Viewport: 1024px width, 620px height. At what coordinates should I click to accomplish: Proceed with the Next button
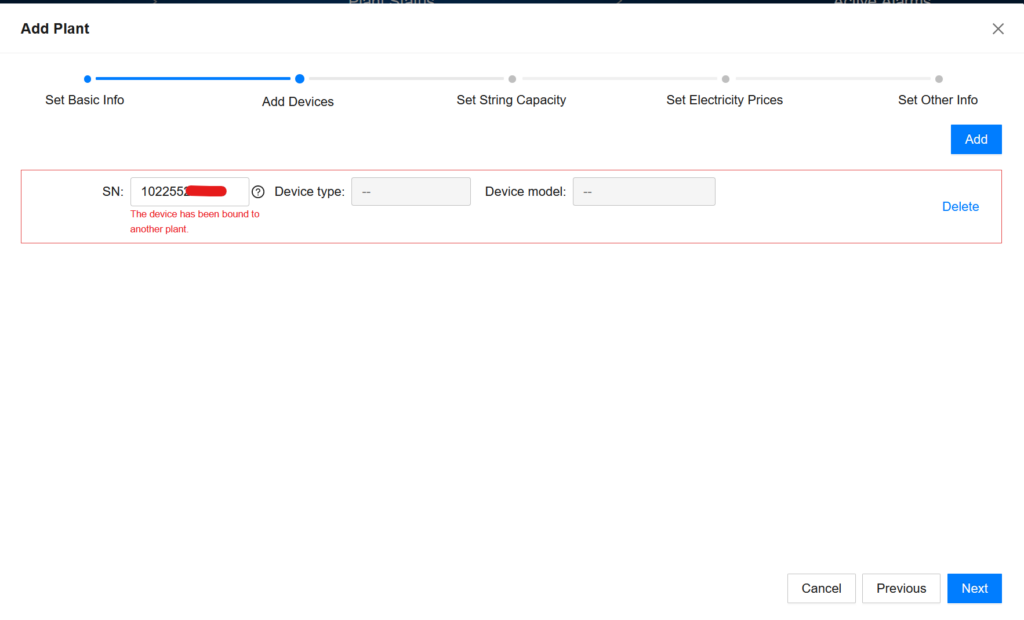point(974,588)
